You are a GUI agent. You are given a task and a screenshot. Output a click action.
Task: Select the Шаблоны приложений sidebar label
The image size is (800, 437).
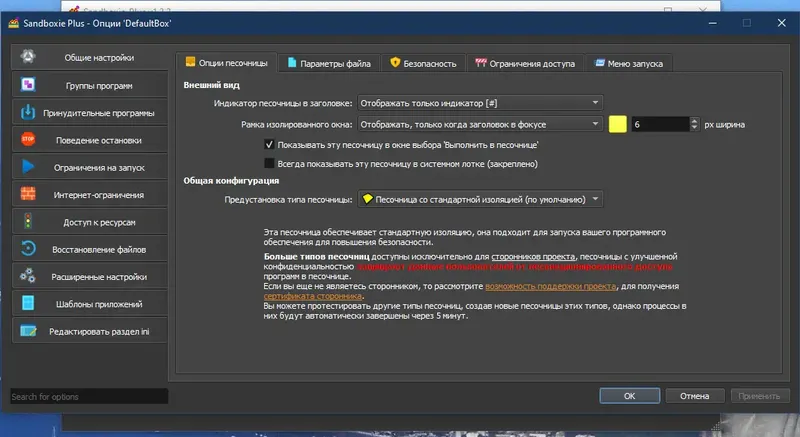click(99, 304)
